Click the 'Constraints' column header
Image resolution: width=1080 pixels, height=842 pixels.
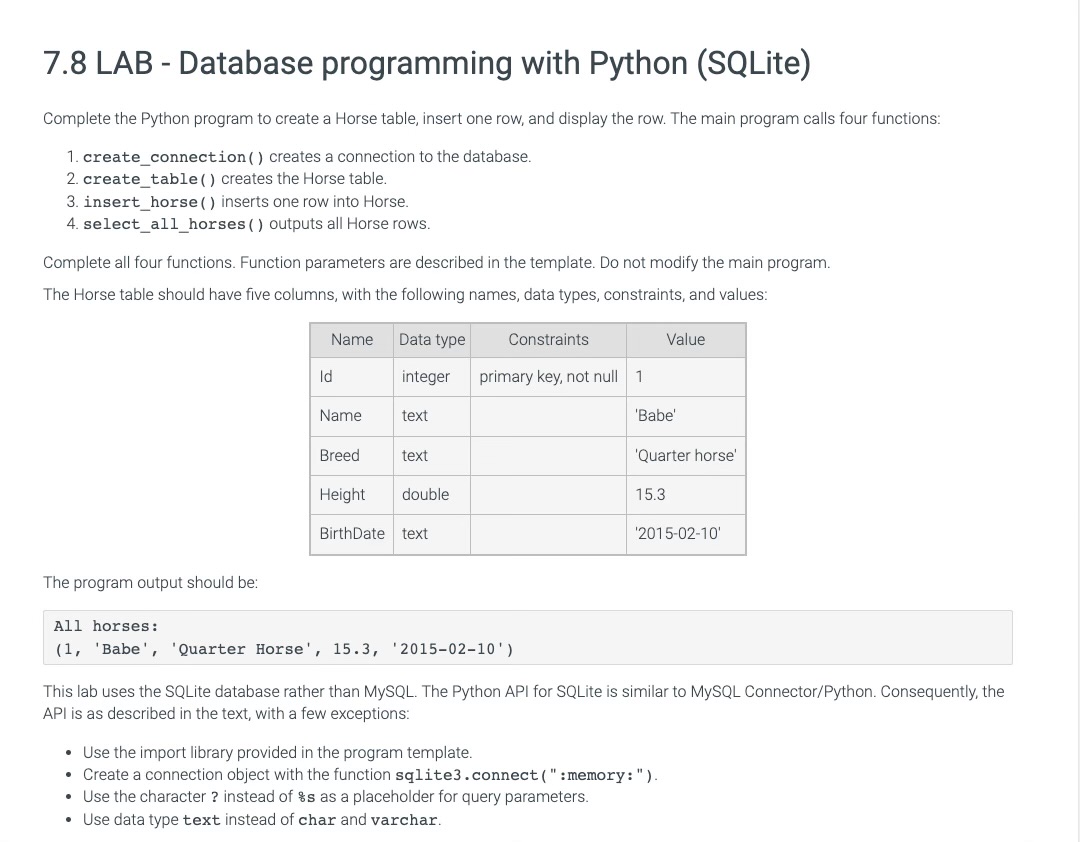[x=548, y=340]
